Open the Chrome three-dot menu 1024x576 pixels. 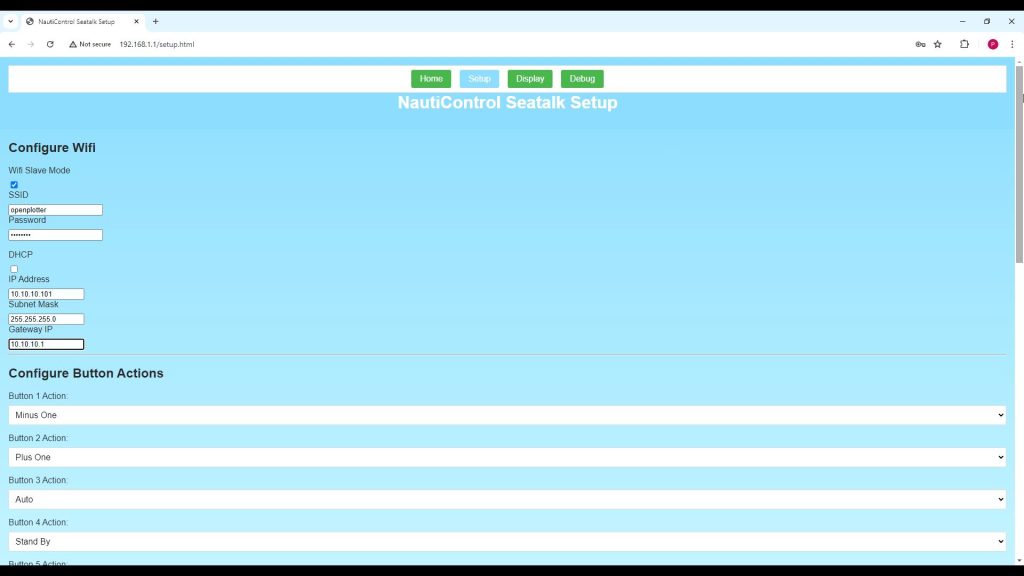click(1012, 44)
